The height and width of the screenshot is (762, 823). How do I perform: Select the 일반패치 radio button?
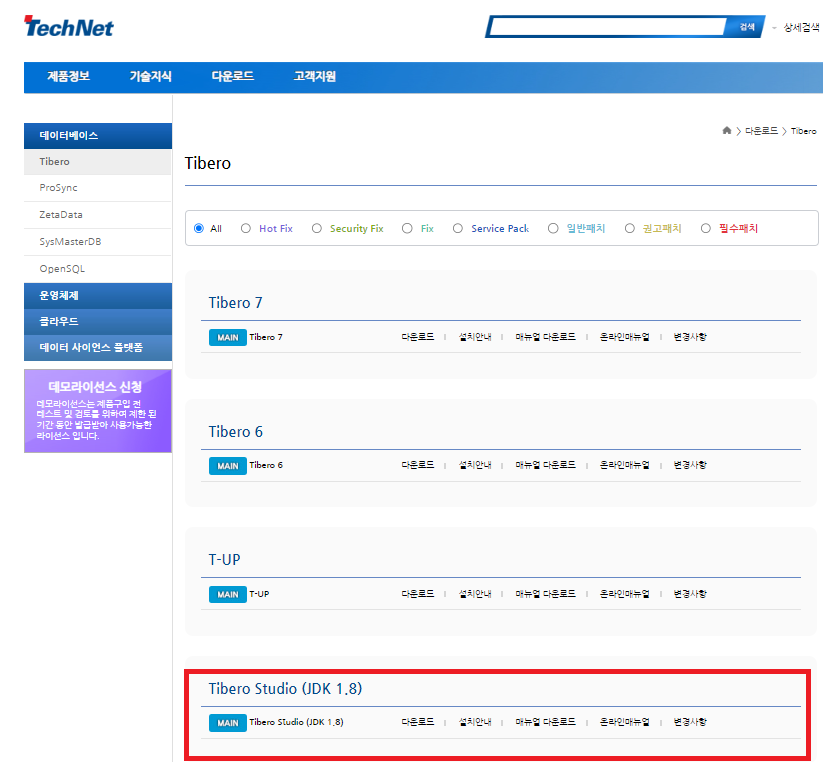[x=553, y=228]
